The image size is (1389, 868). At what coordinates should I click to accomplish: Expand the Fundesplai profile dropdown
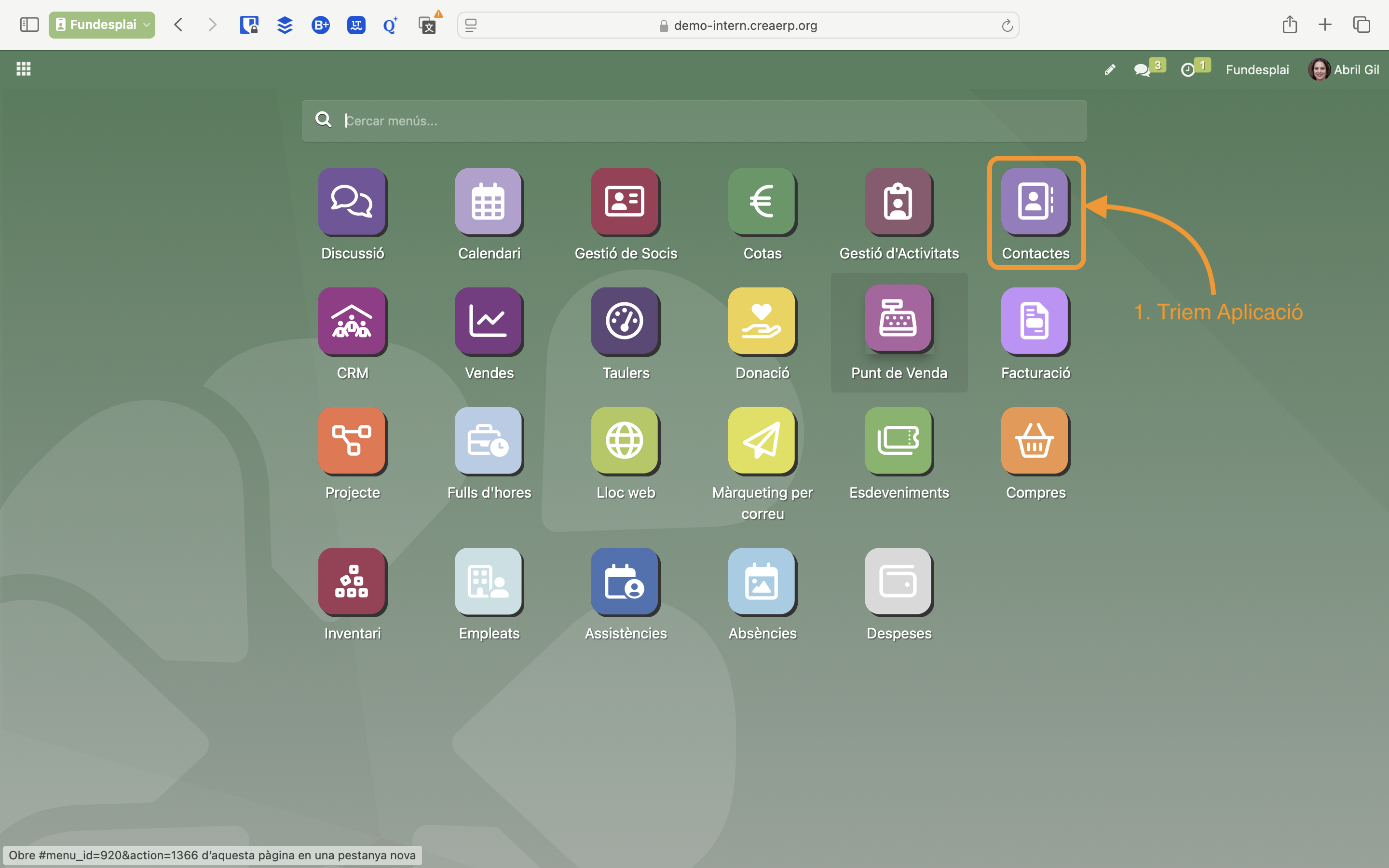(x=102, y=25)
